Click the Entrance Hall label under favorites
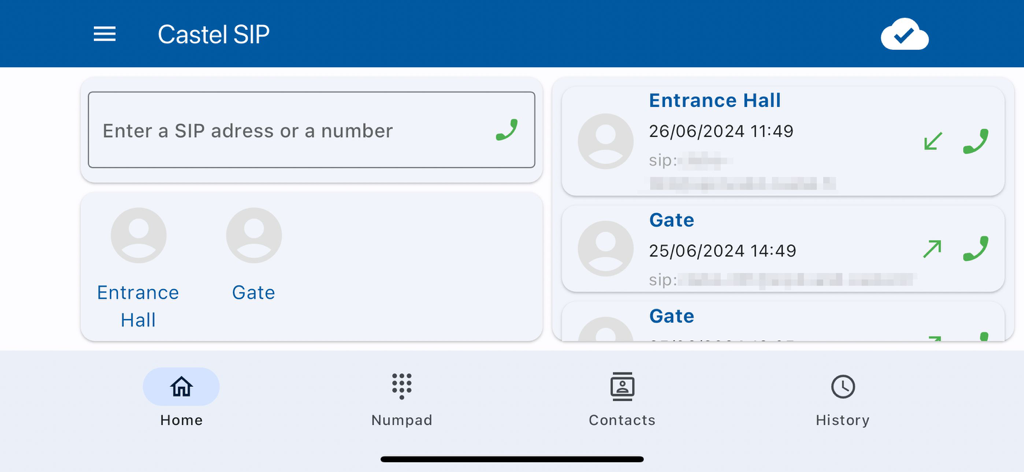Viewport: 1024px width, 472px height. pyautogui.click(x=138, y=305)
